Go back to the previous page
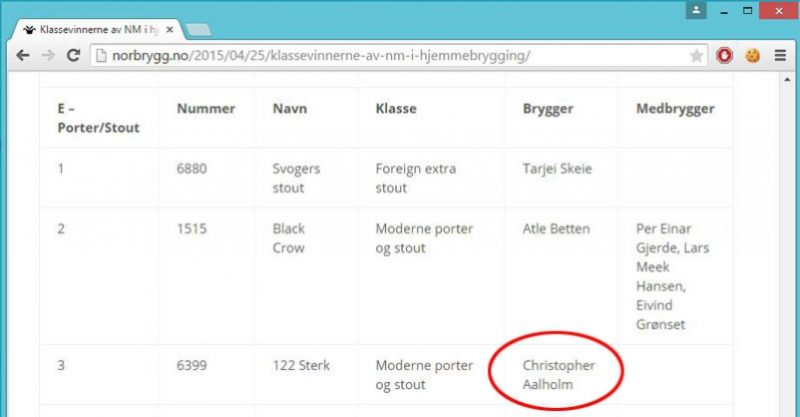This screenshot has height=417, width=800. (22, 55)
